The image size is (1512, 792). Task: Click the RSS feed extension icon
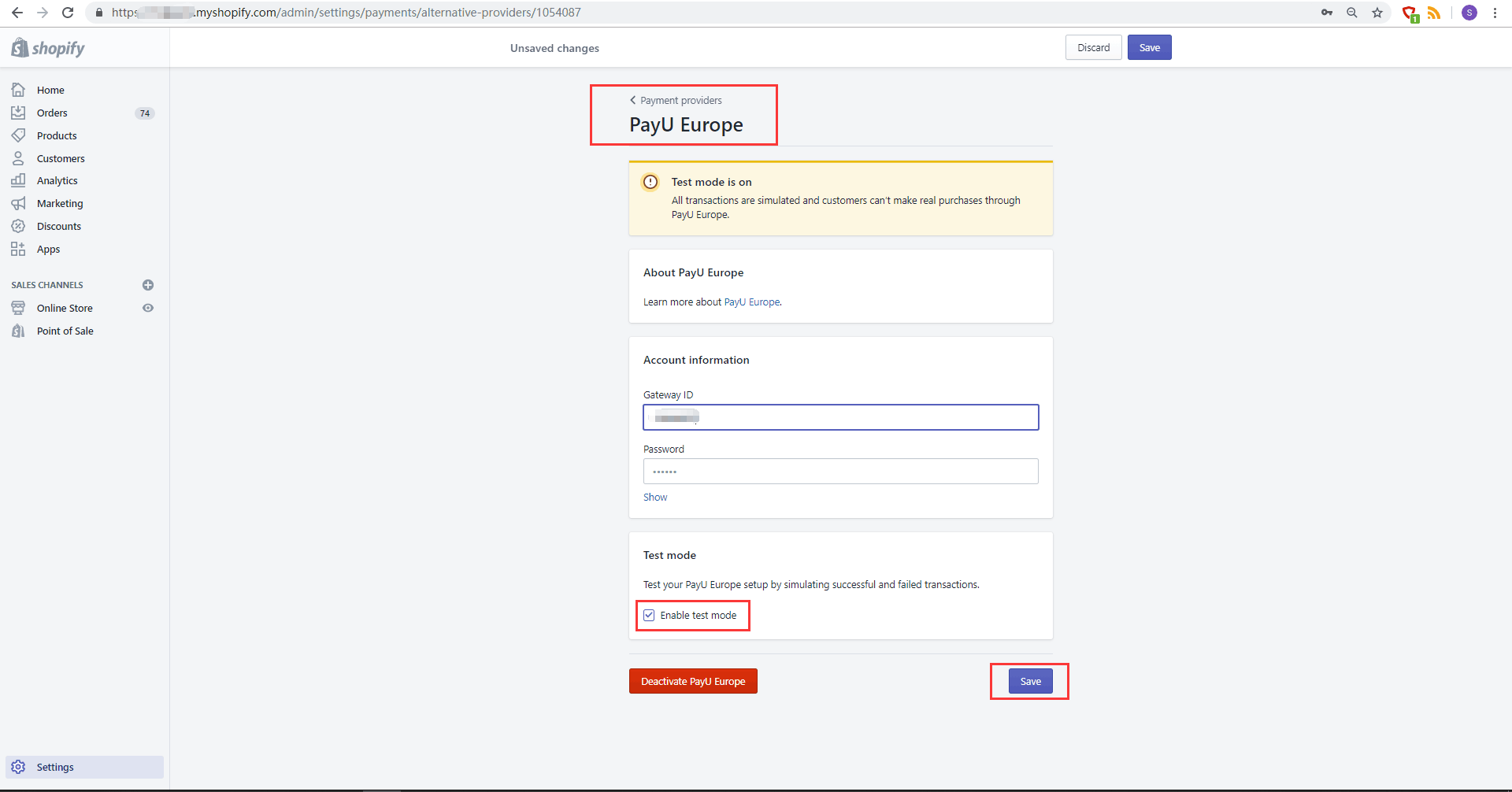(x=1434, y=13)
